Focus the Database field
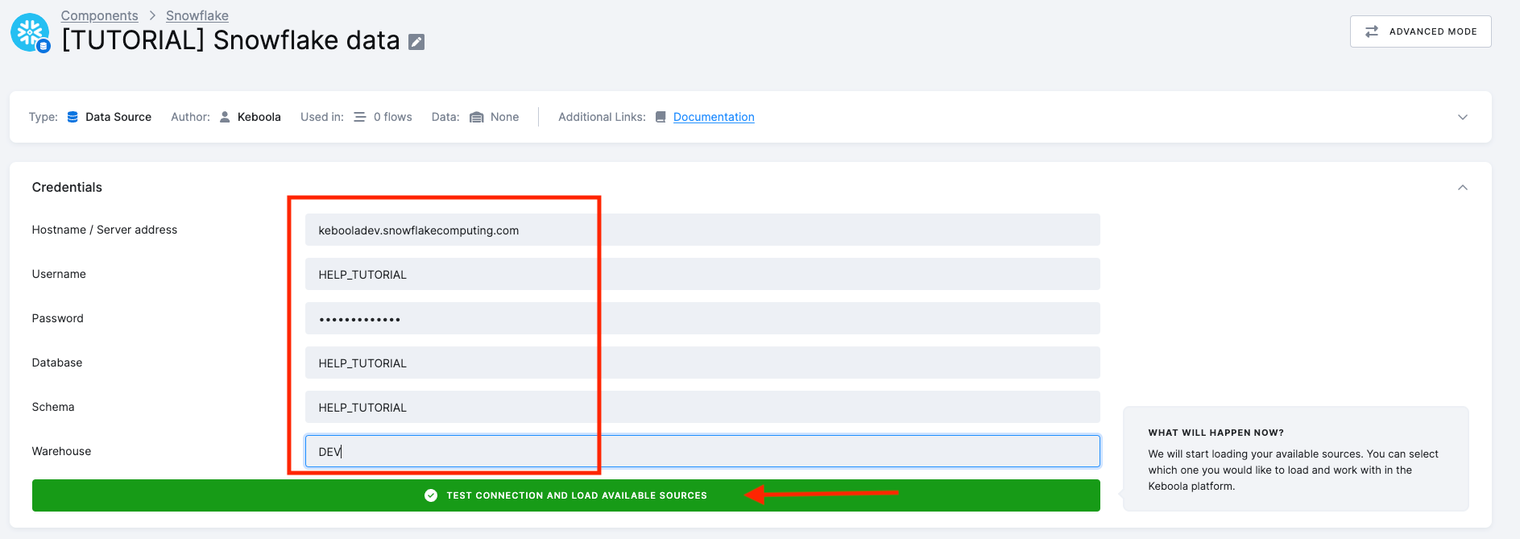This screenshot has height=539, width=1520. tap(703, 362)
